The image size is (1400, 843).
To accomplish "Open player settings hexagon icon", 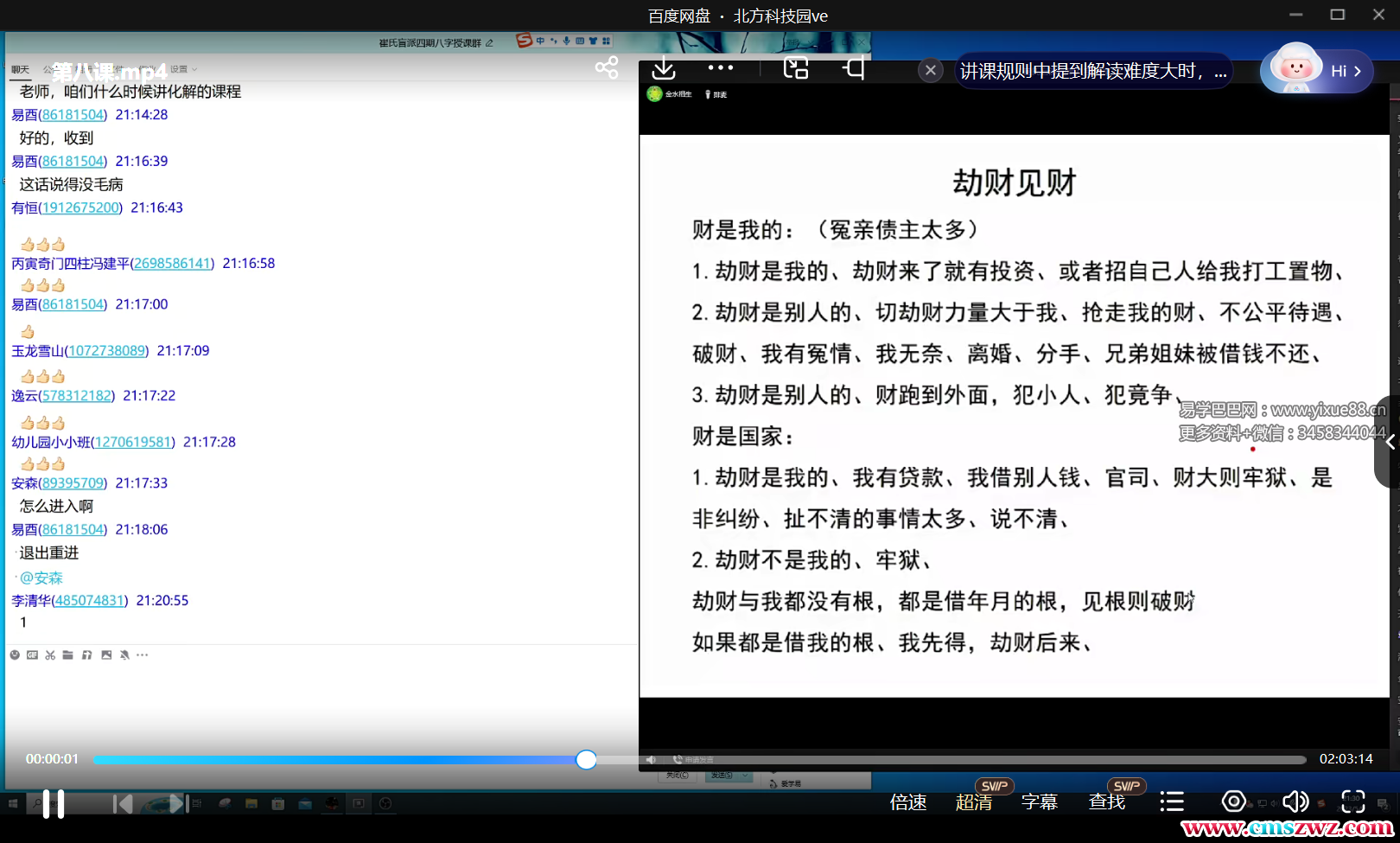I will pyautogui.click(x=1233, y=801).
